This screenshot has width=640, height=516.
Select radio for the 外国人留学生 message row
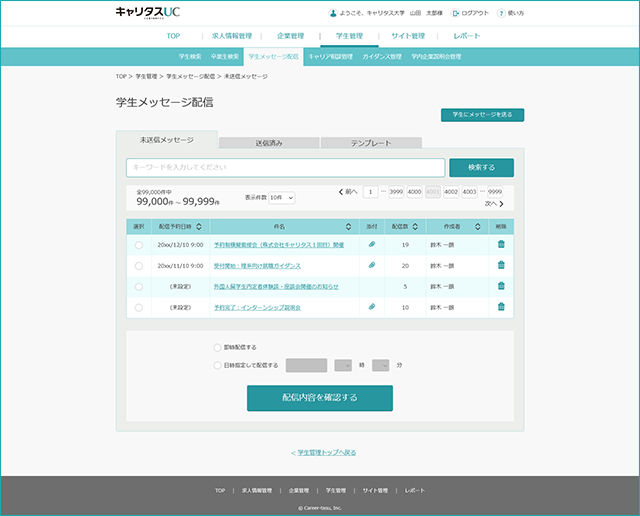[139, 287]
